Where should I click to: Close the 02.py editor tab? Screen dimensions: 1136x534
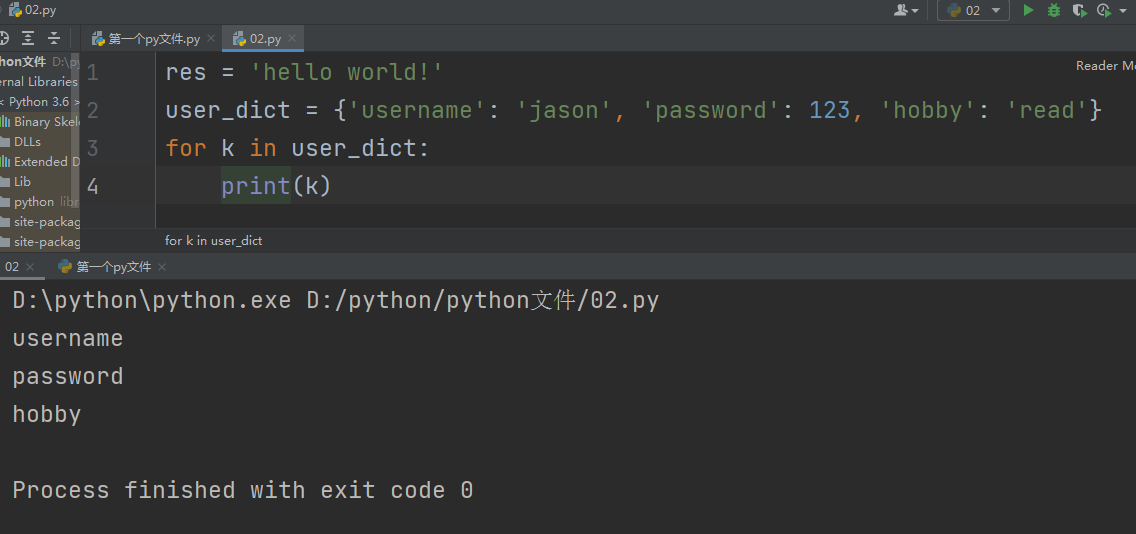tap(293, 39)
